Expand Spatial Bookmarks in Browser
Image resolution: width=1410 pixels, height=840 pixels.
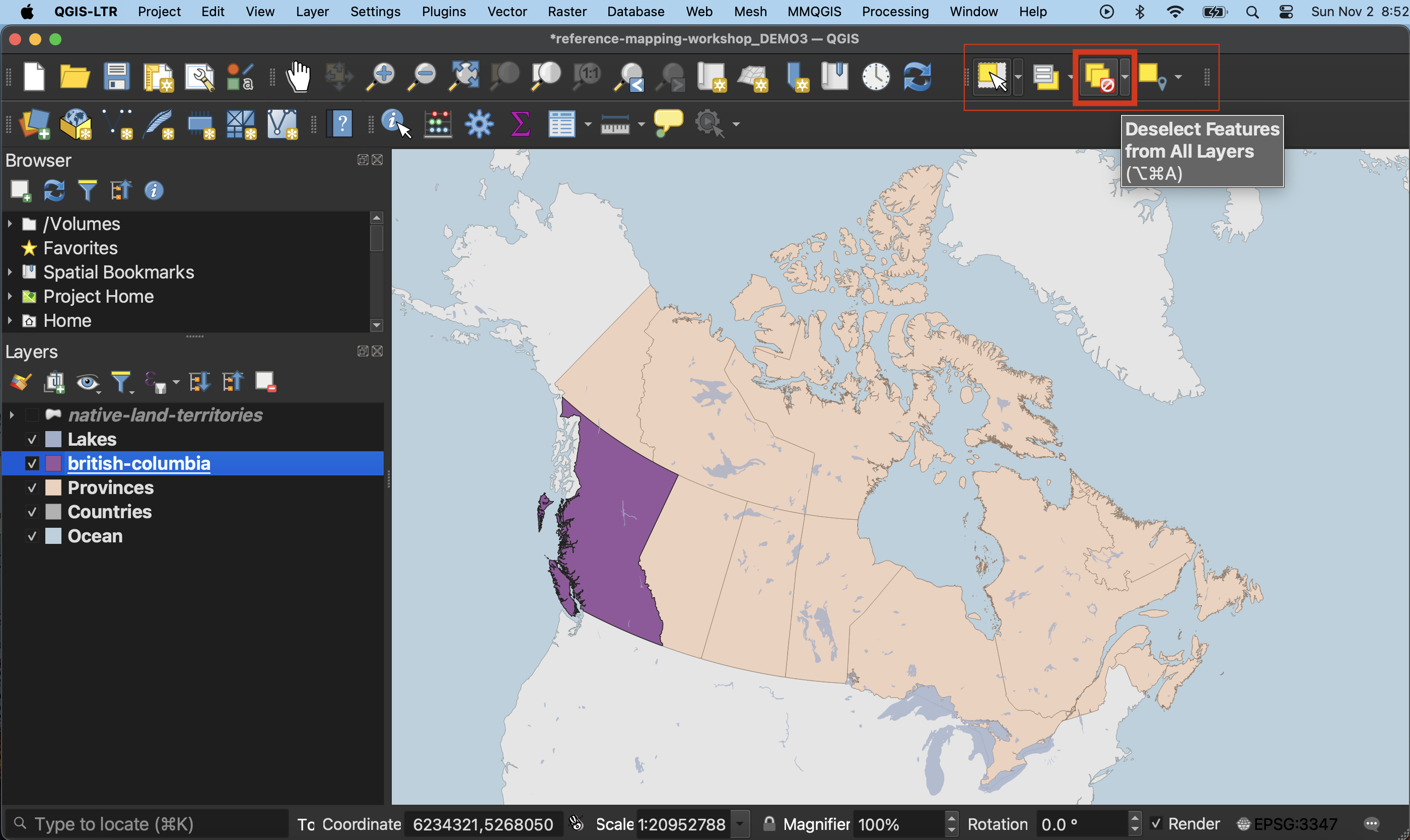tap(10, 272)
